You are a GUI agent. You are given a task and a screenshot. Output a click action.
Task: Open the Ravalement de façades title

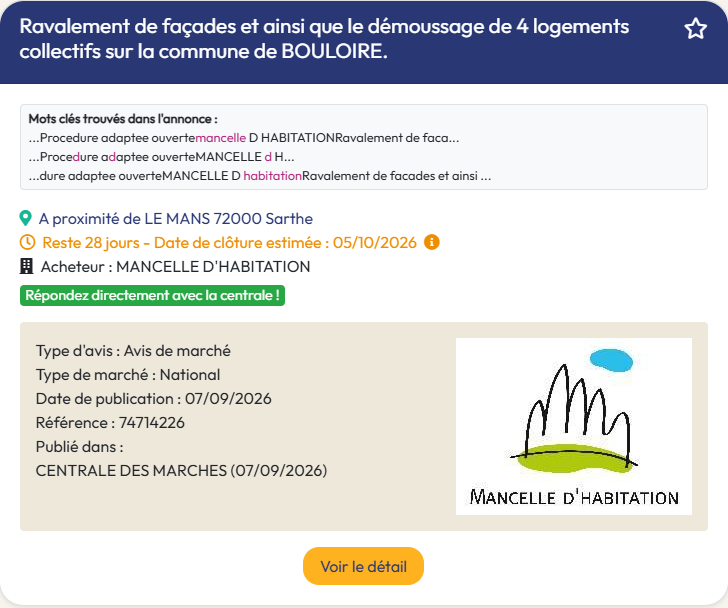pyautogui.click(x=324, y=39)
